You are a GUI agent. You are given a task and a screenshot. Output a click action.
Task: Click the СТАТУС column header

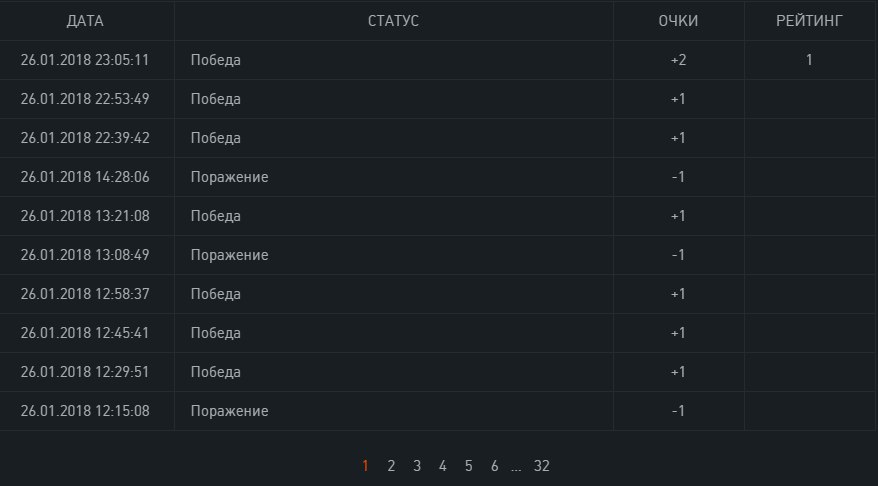pos(393,20)
